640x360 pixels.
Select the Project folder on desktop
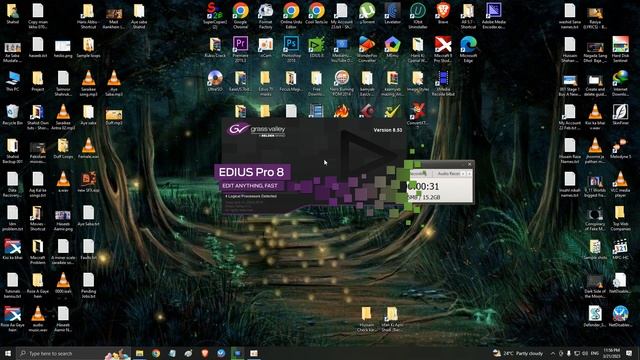tap(38, 81)
